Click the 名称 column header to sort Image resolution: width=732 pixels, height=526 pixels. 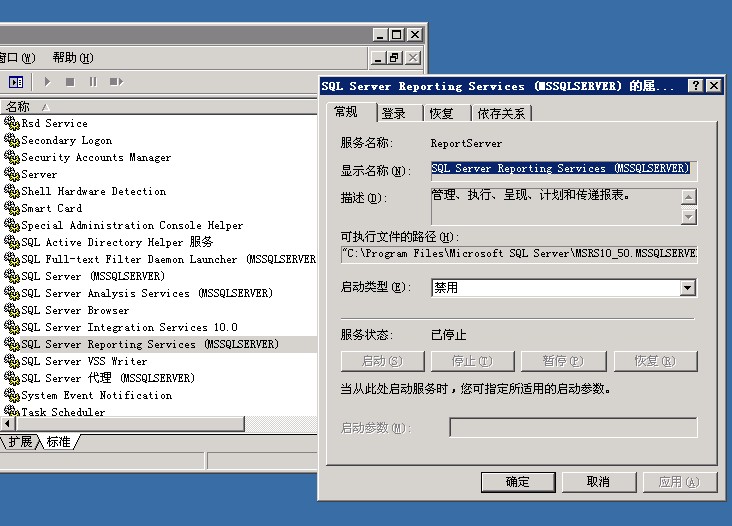[x=159, y=107]
